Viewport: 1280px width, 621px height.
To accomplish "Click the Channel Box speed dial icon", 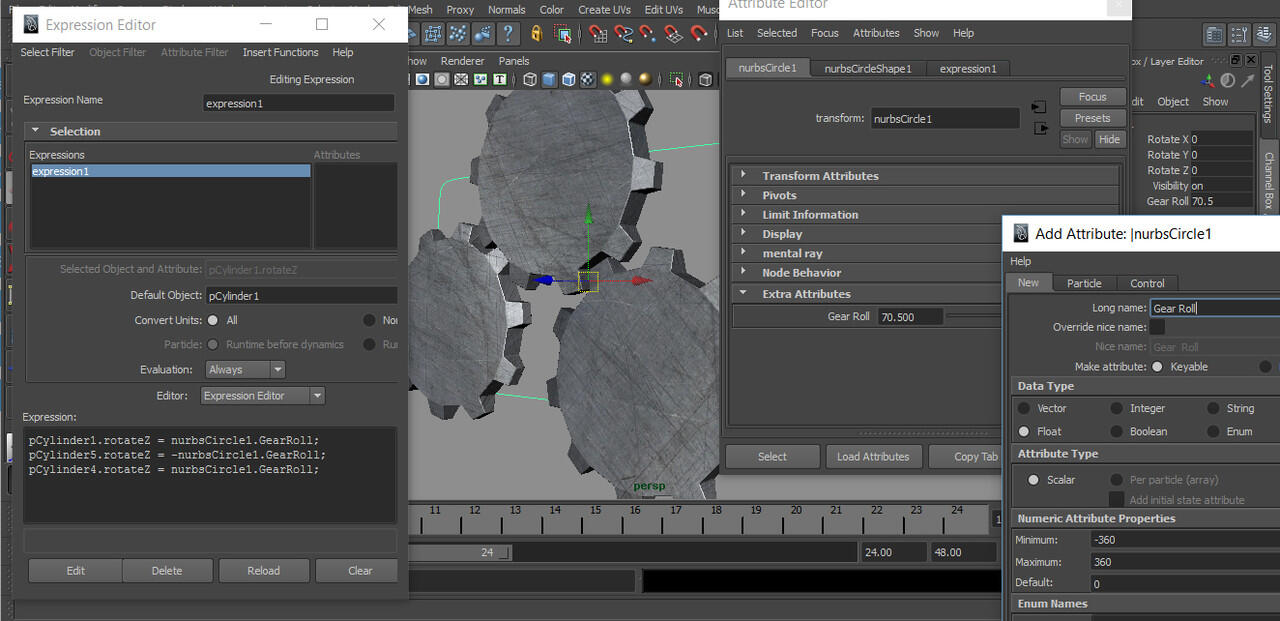I will [x=1227, y=80].
